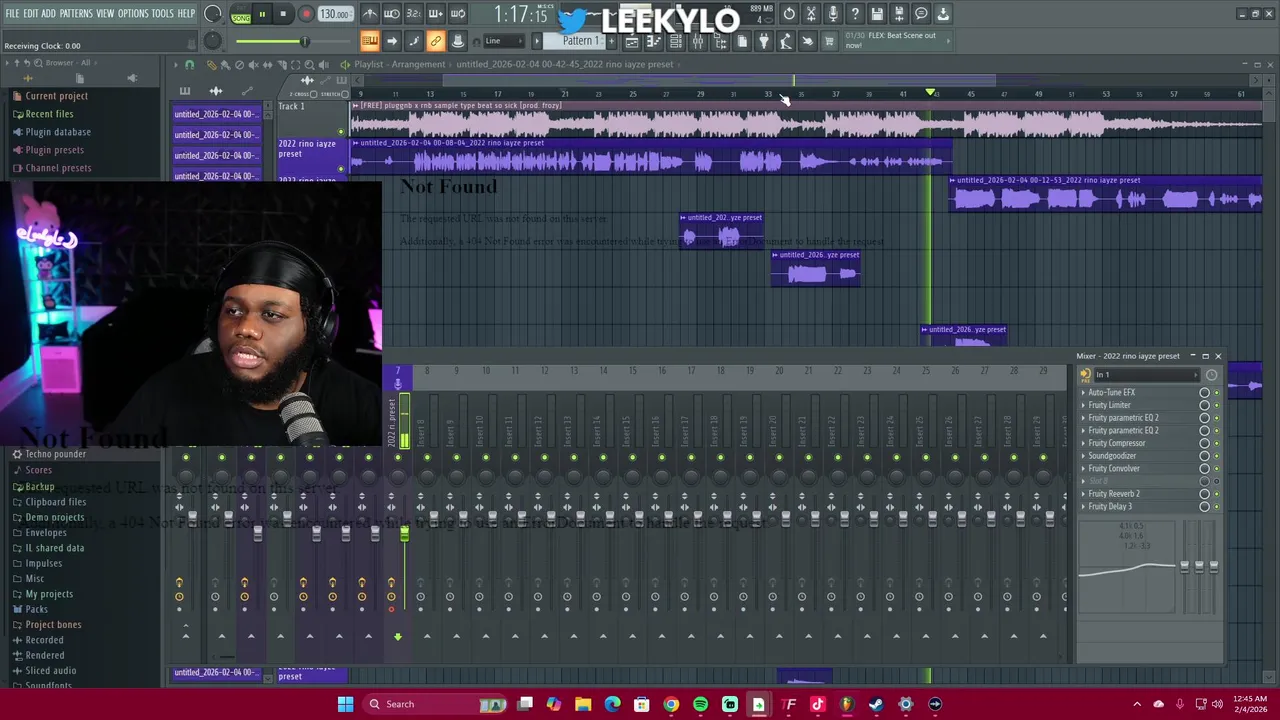1280x720 pixels.
Task: Select the playlist magnet snap icon
Action: pos(189,65)
